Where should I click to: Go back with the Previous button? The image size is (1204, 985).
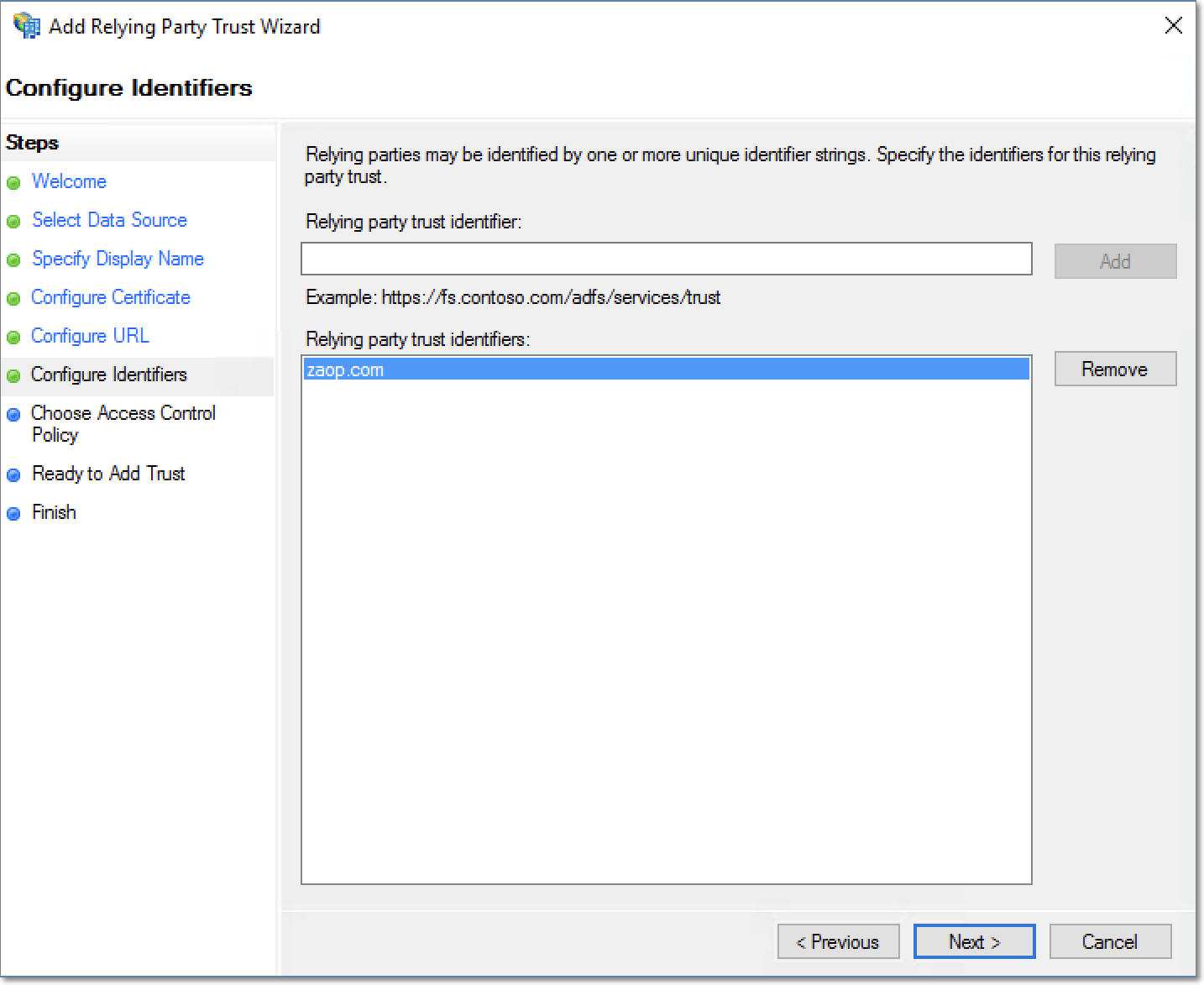click(x=838, y=941)
